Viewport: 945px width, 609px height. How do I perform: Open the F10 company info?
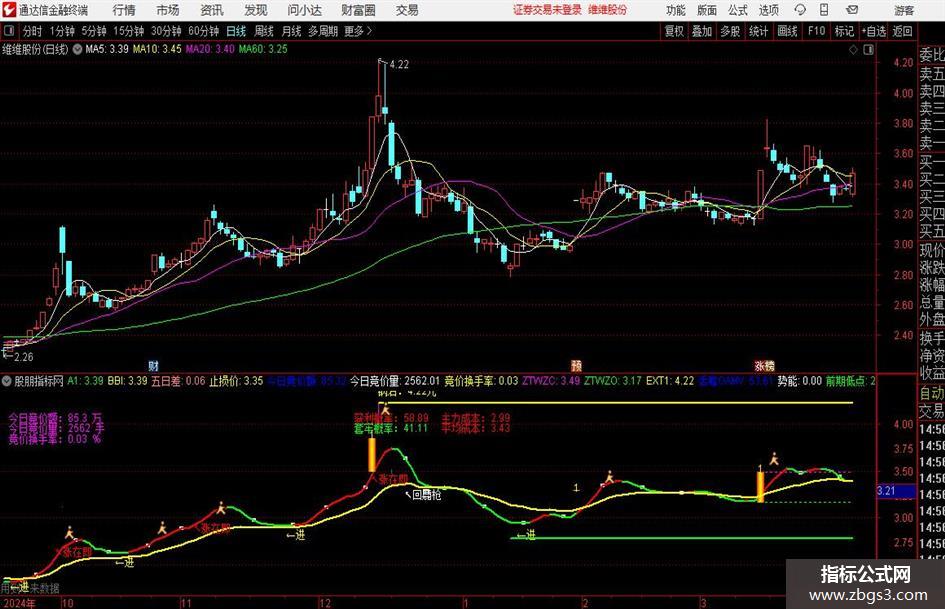[x=816, y=31]
